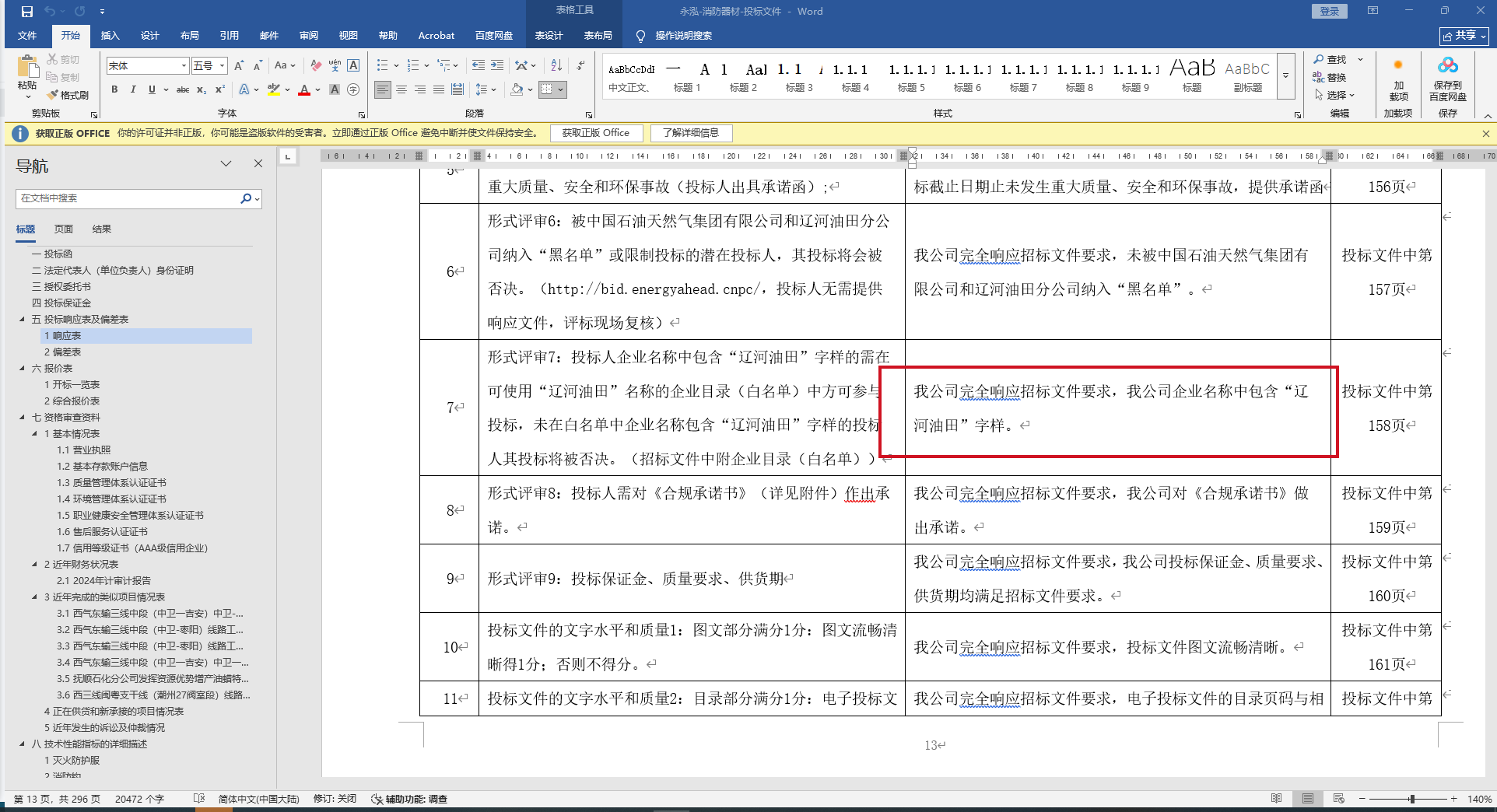Click Save to Baidu Netdisk icon
Viewport: 1497px width, 812px height.
(1447, 79)
